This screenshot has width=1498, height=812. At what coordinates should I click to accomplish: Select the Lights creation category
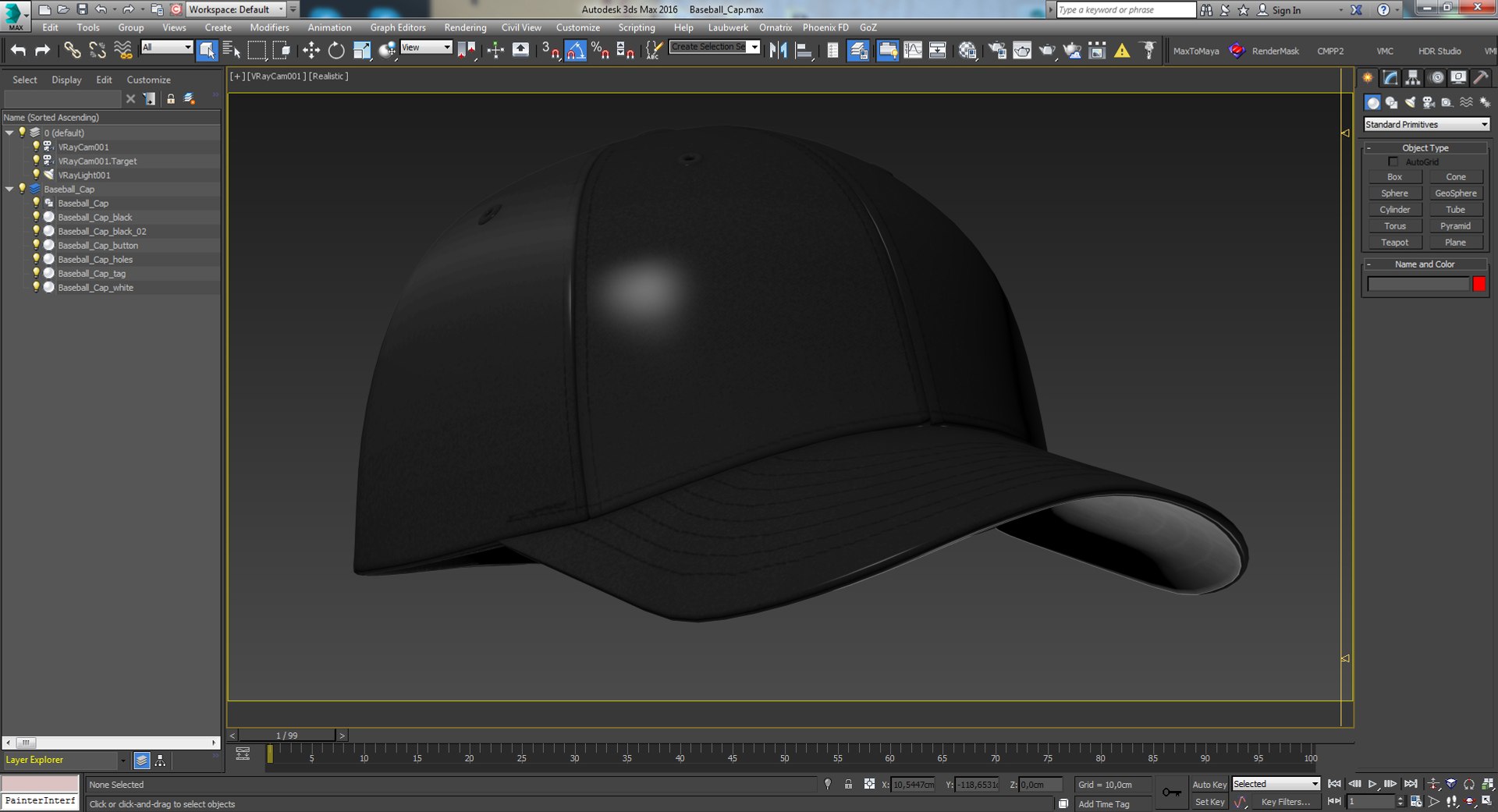(x=1410, y=102)
